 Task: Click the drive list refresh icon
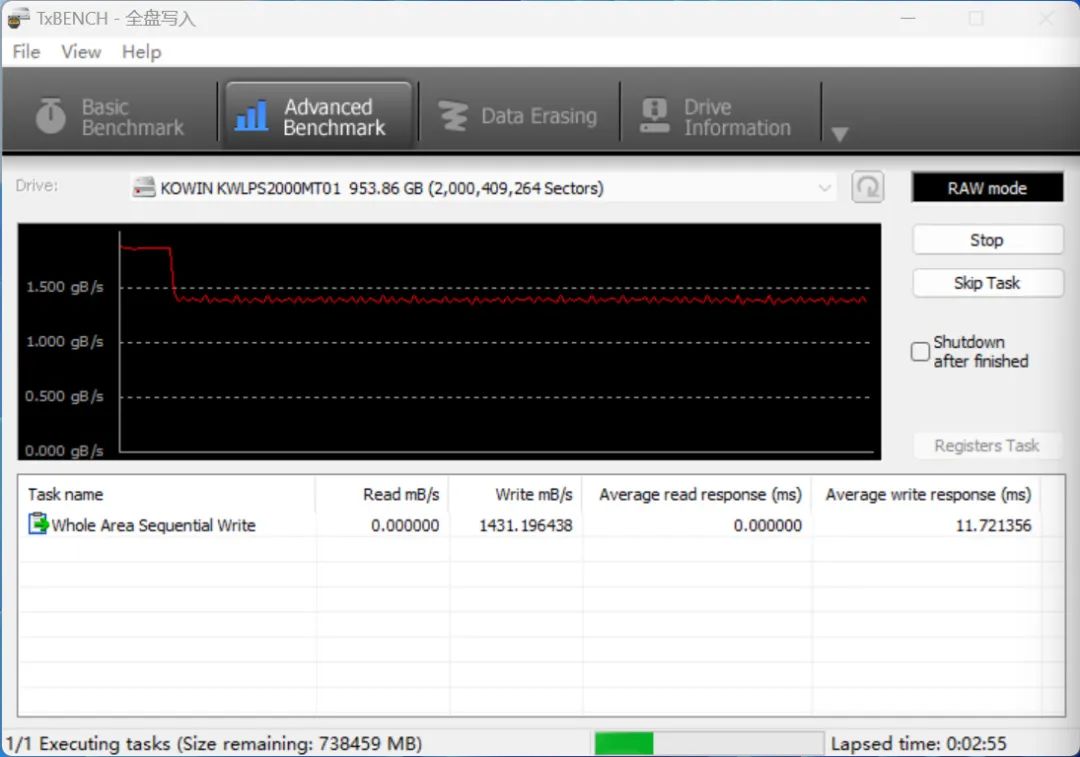867,187
